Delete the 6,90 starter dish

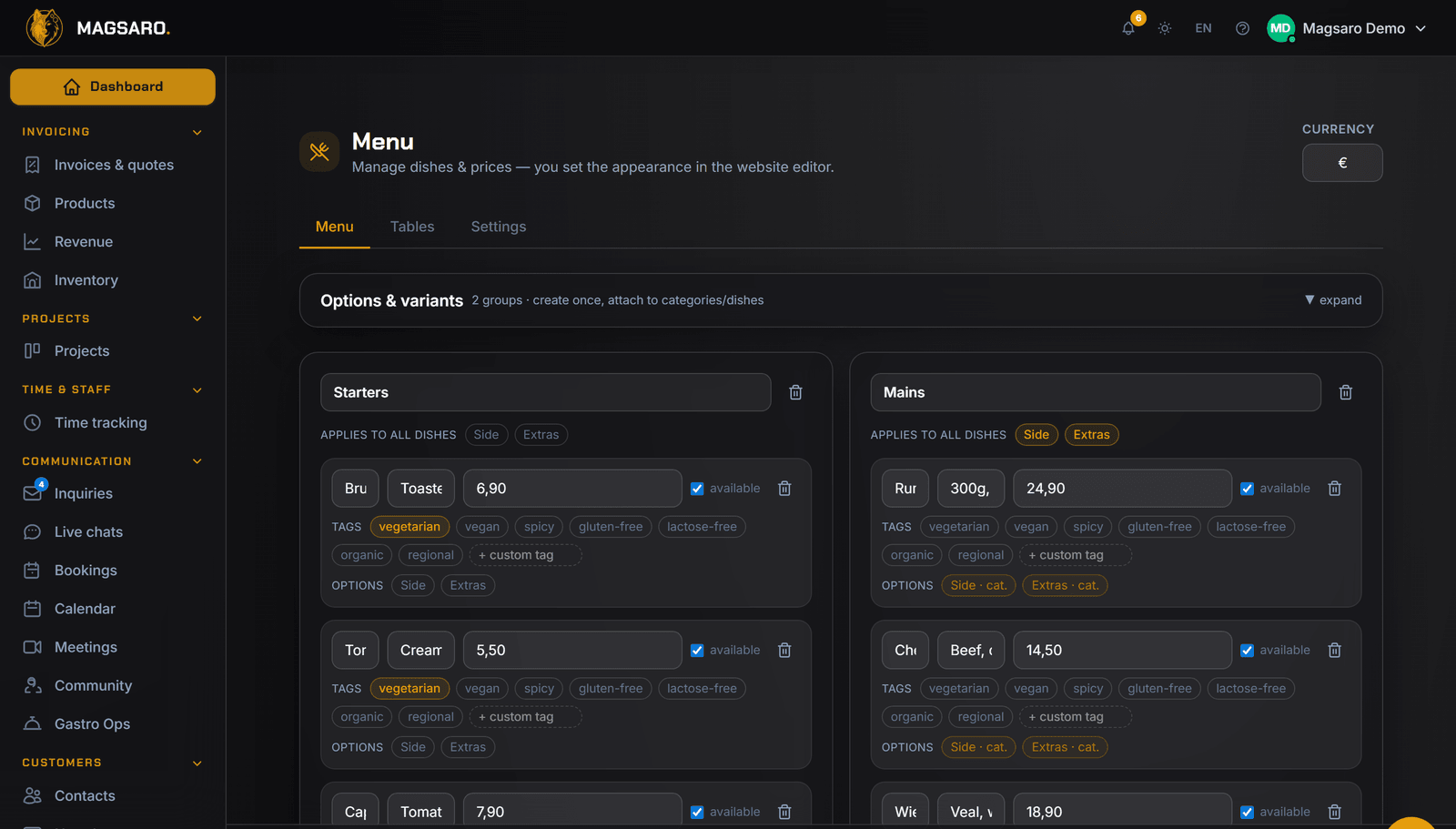[x=784, y=489]
